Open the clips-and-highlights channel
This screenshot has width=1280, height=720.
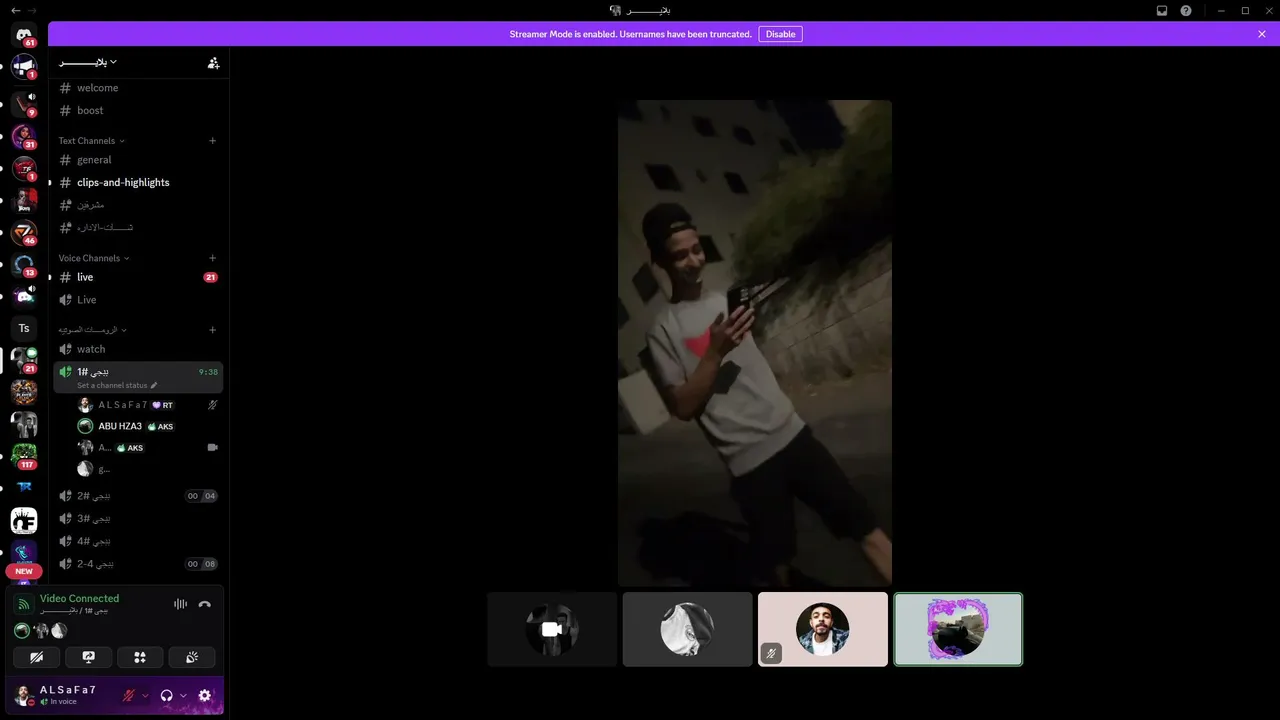click(x=138, y=183)
